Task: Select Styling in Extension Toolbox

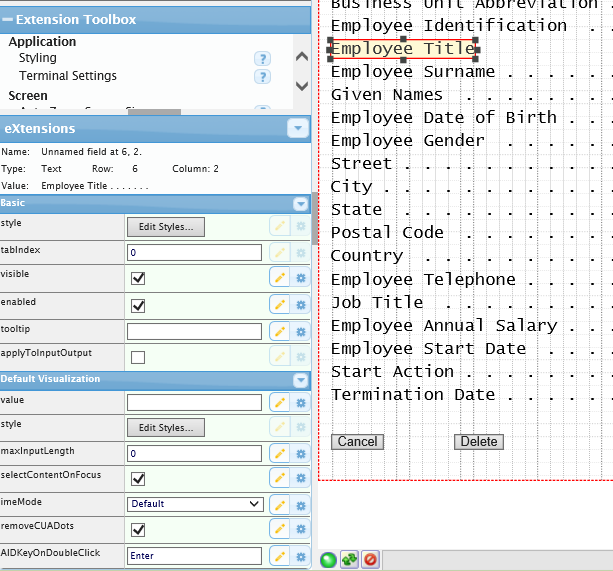Action: [x=38, y=59]
